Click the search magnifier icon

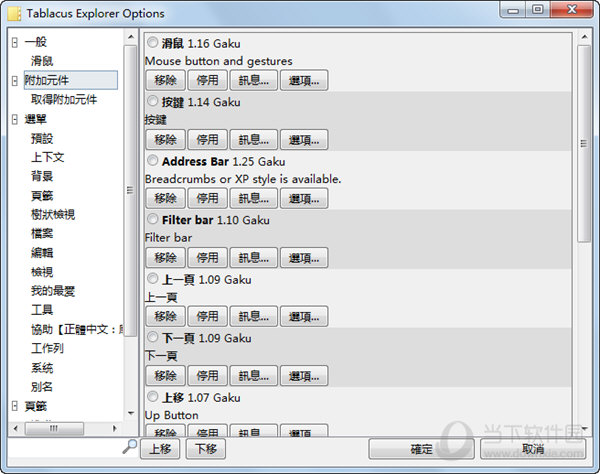pyautogui.click(x=130, y=446)
